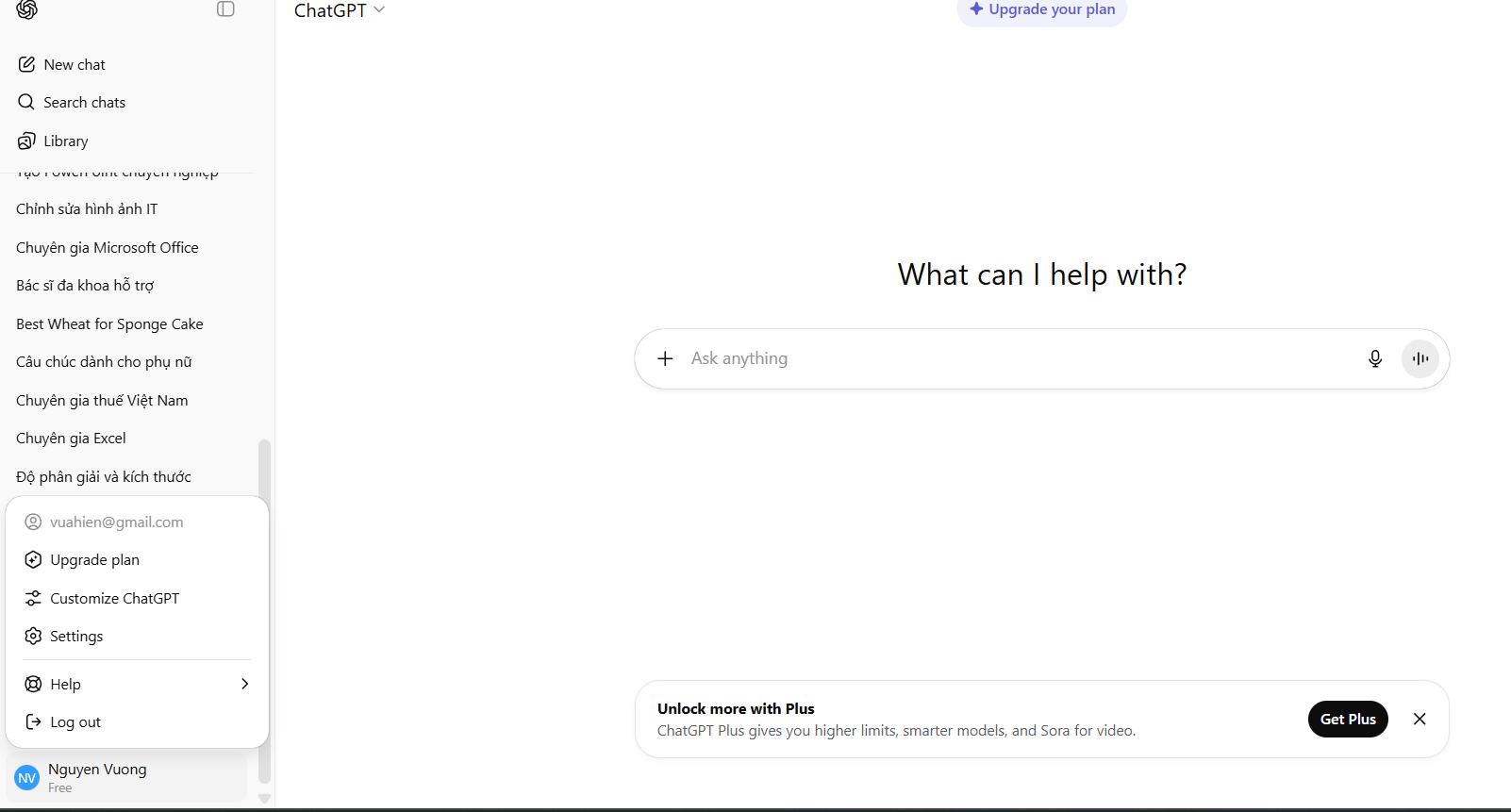Click the NV profile avatar
1511x812 pixels.
[x=26, y=778]
